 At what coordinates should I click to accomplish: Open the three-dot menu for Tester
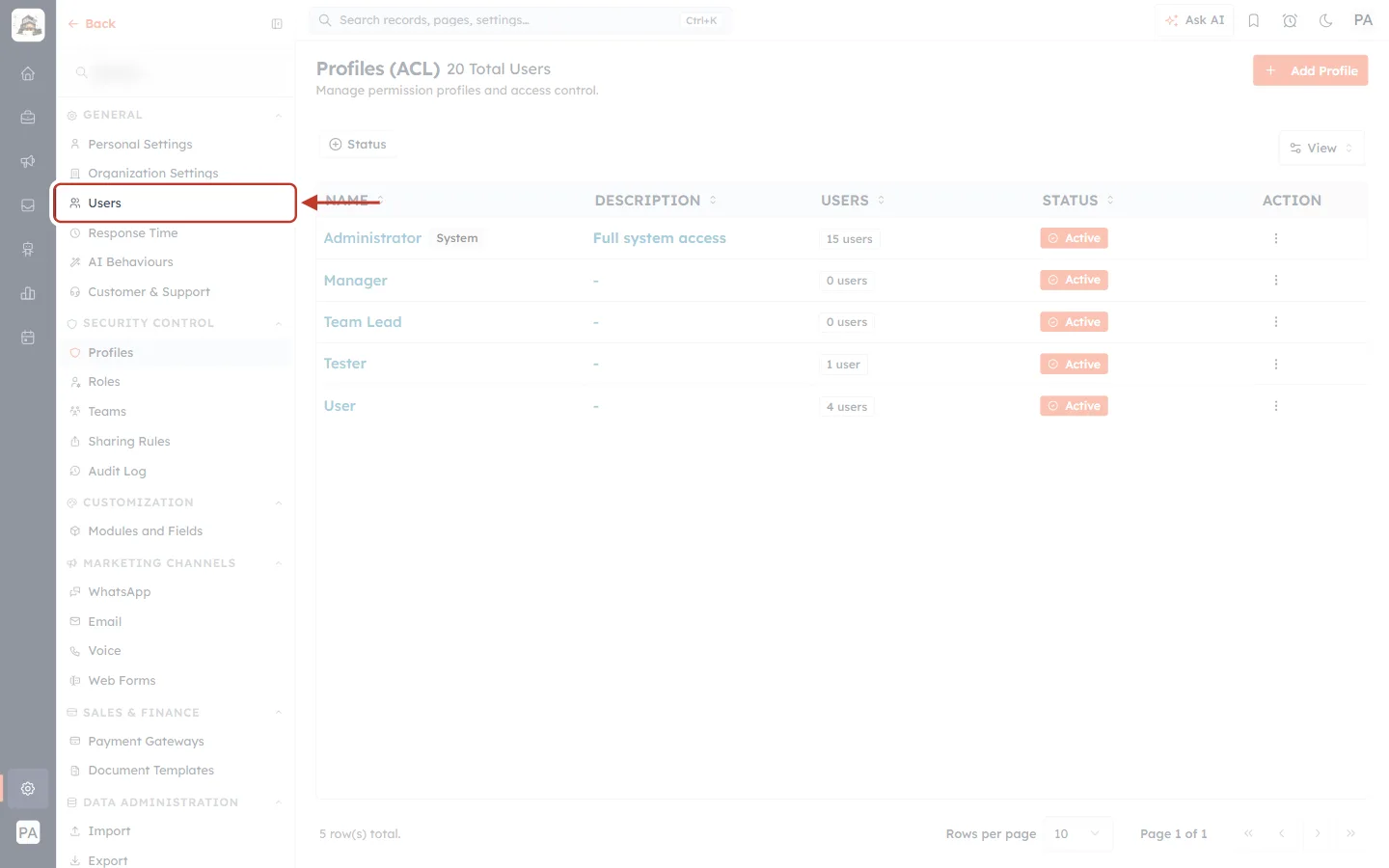point(1275,364)
